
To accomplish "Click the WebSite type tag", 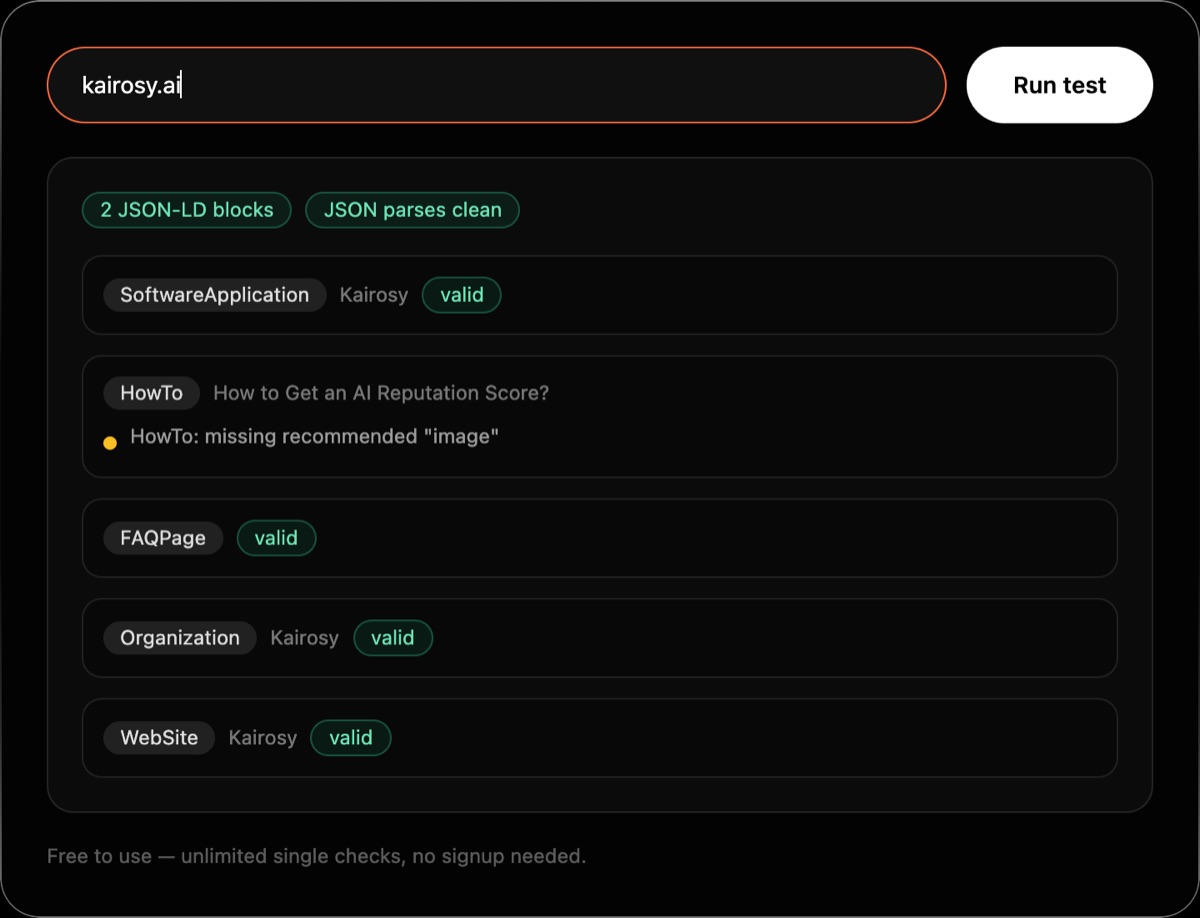I will [x=159, y=738].
